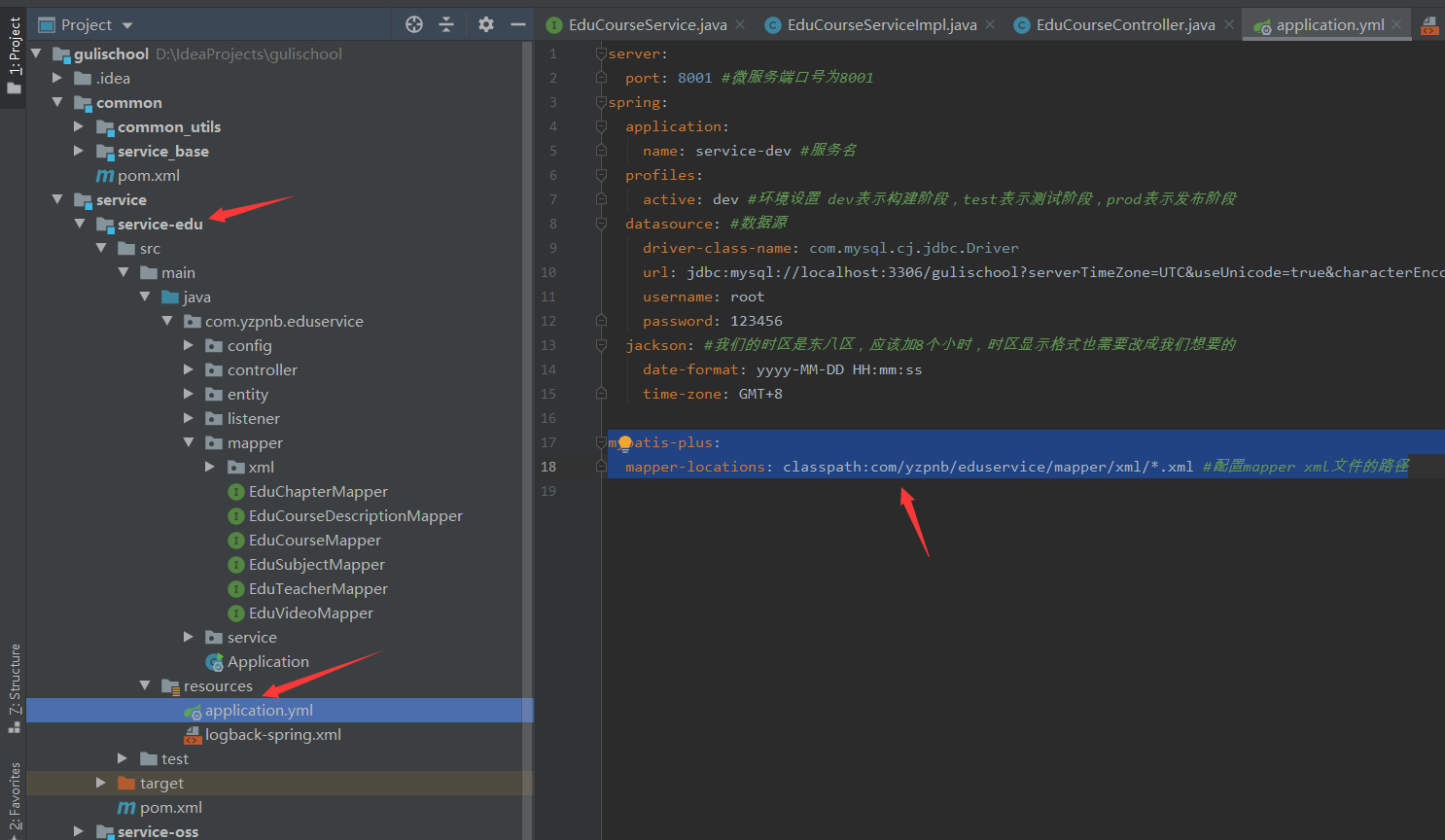The image size is (1445, 840).
Task: Expand the service_base module
Action: 79,151
